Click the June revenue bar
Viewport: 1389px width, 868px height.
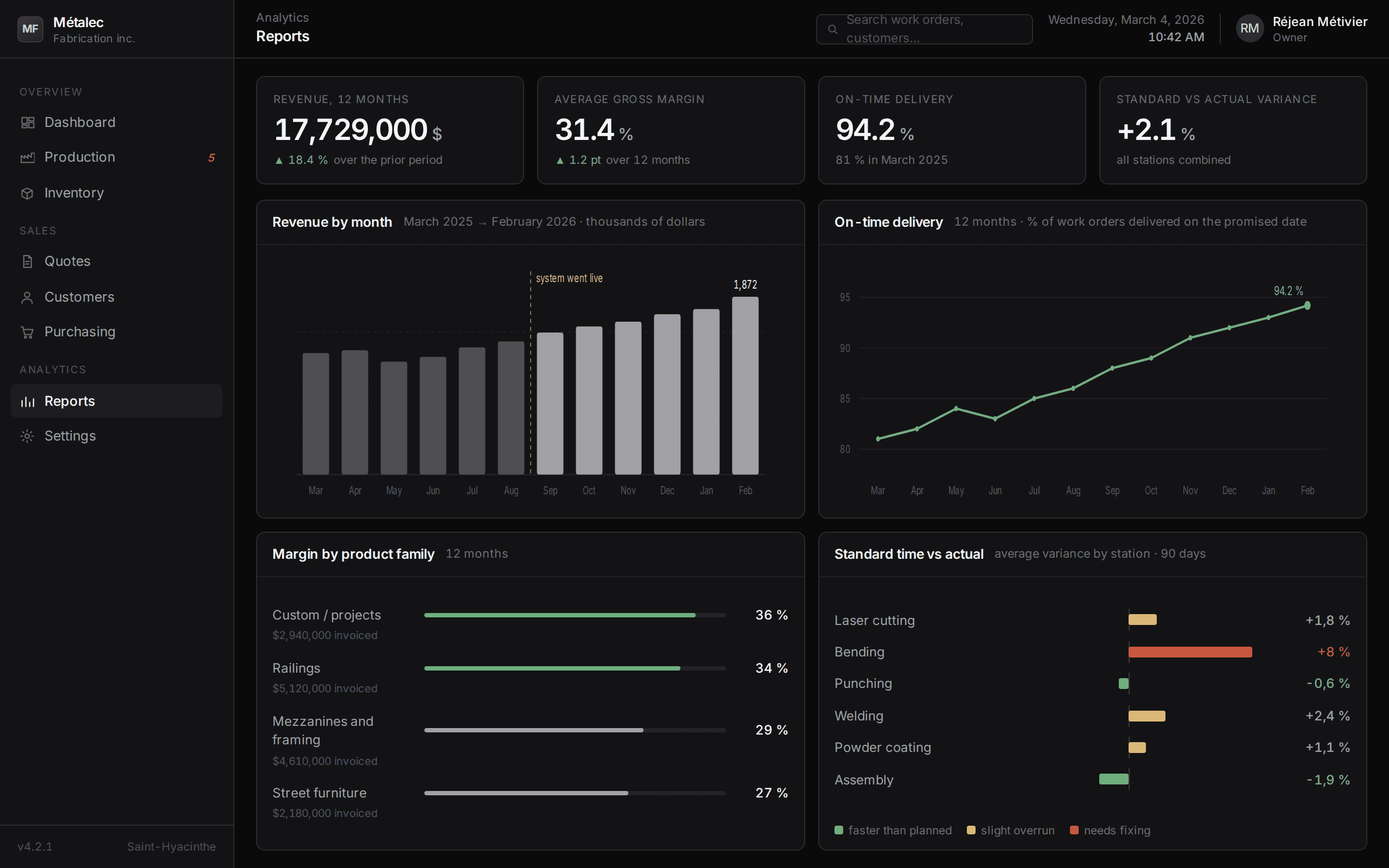(433, 416)
